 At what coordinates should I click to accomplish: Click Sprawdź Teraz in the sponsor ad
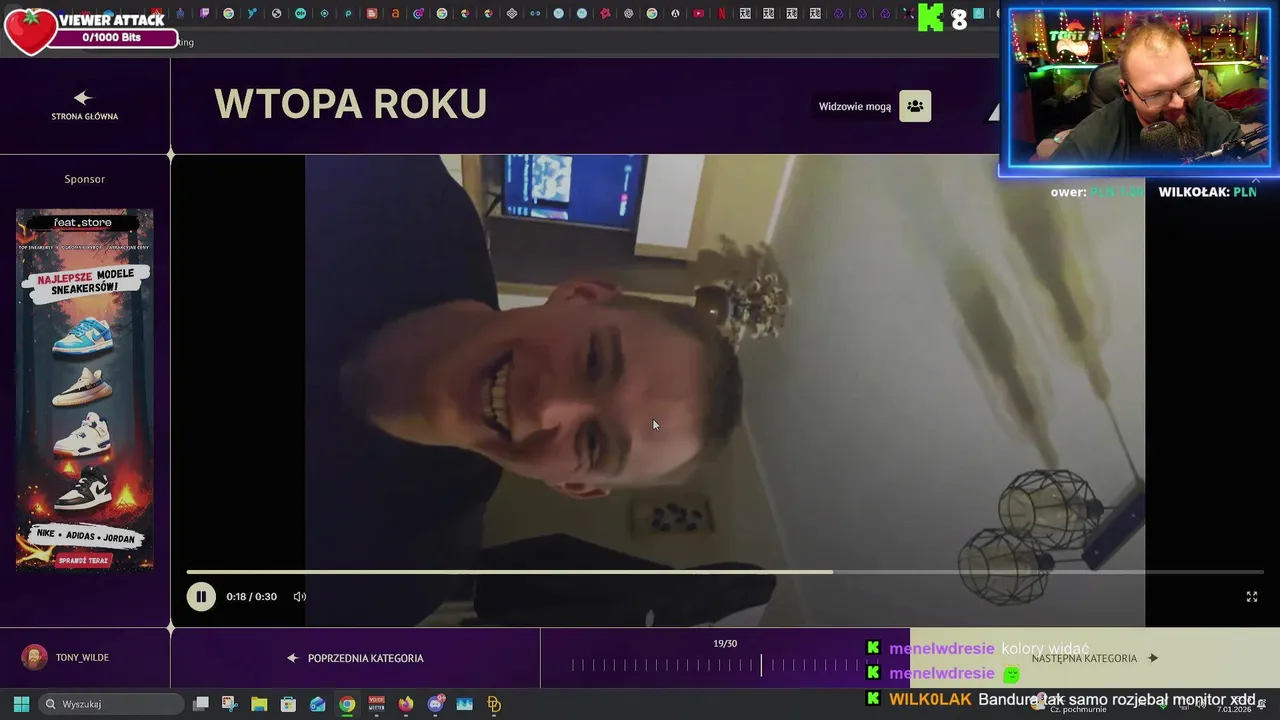85,560
